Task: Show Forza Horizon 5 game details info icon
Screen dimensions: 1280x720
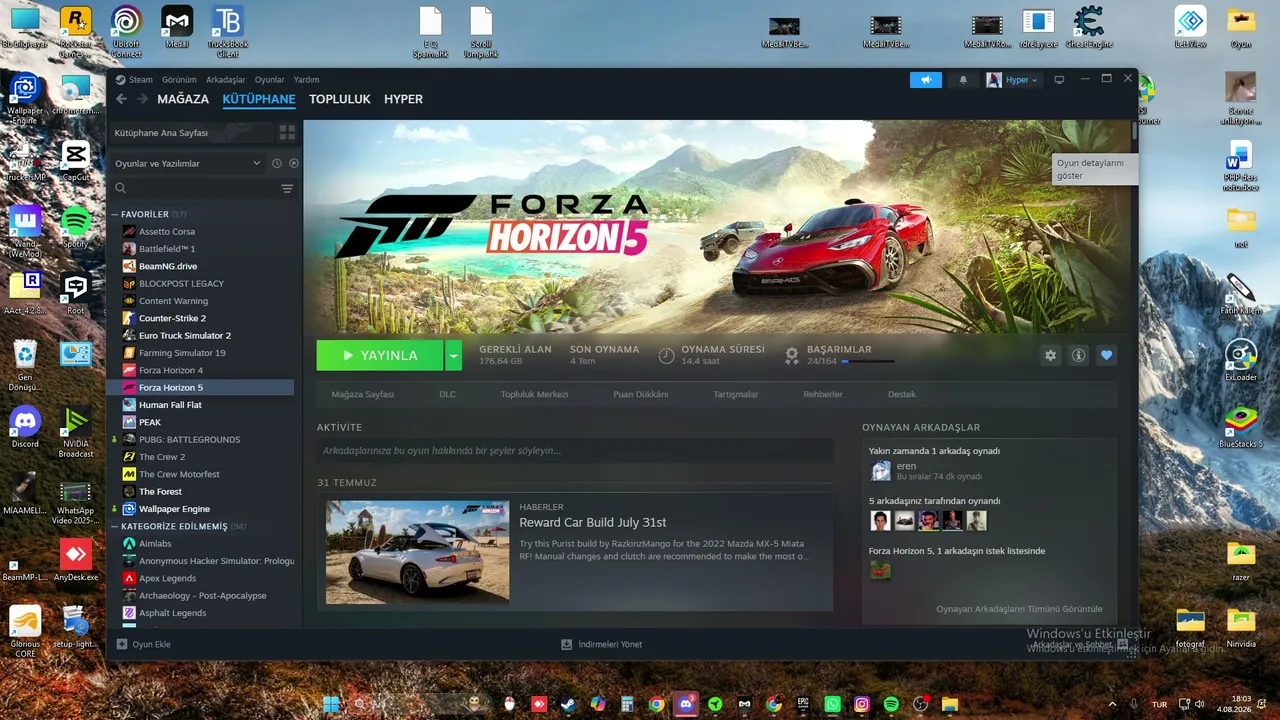Action: click(1078, 355)
